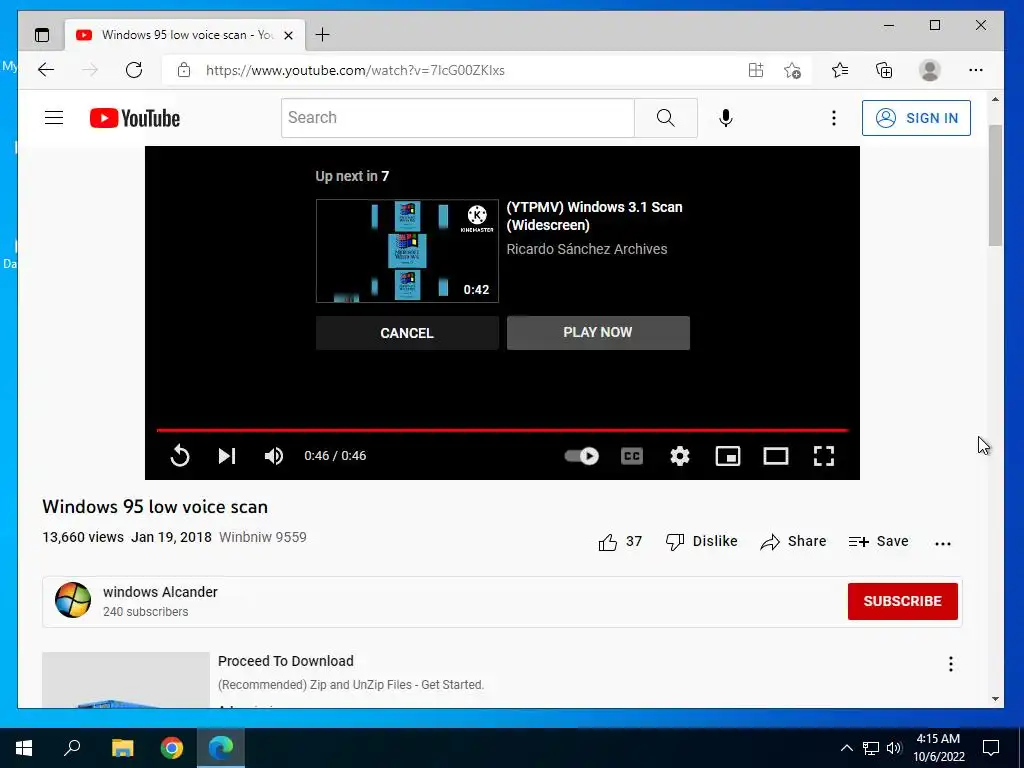Click the search magnifier button
This screenshot has height=768, width=1024.
pyautogui.click(x=665, y=118)
